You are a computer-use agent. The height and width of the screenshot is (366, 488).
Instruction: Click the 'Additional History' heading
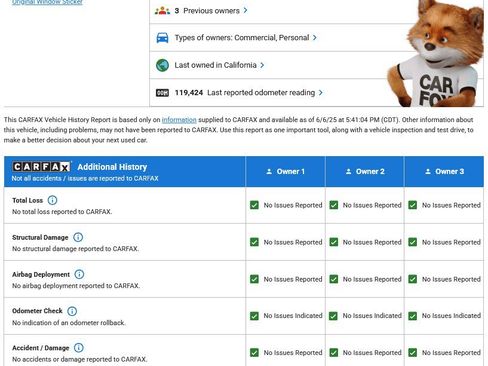(x=112, y=167)
